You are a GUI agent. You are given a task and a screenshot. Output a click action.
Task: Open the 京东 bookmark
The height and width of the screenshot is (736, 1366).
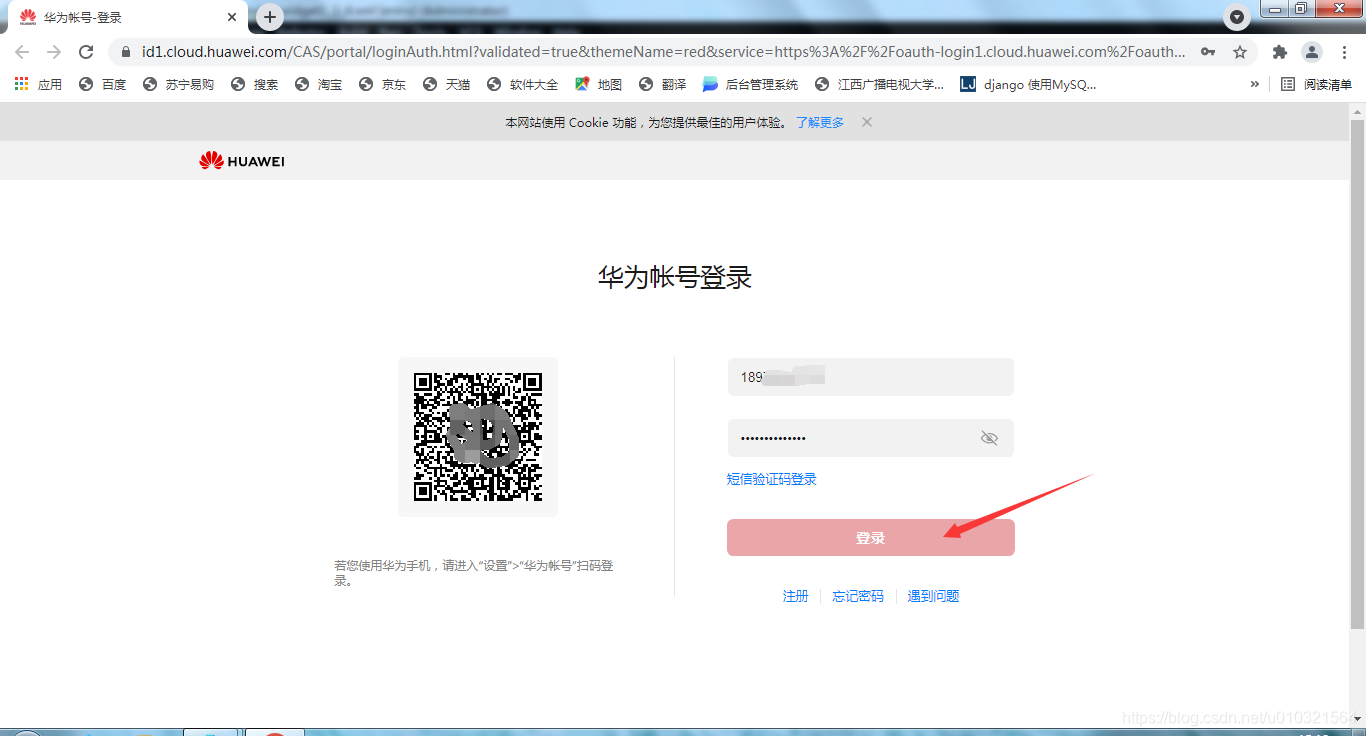[382, 85]
